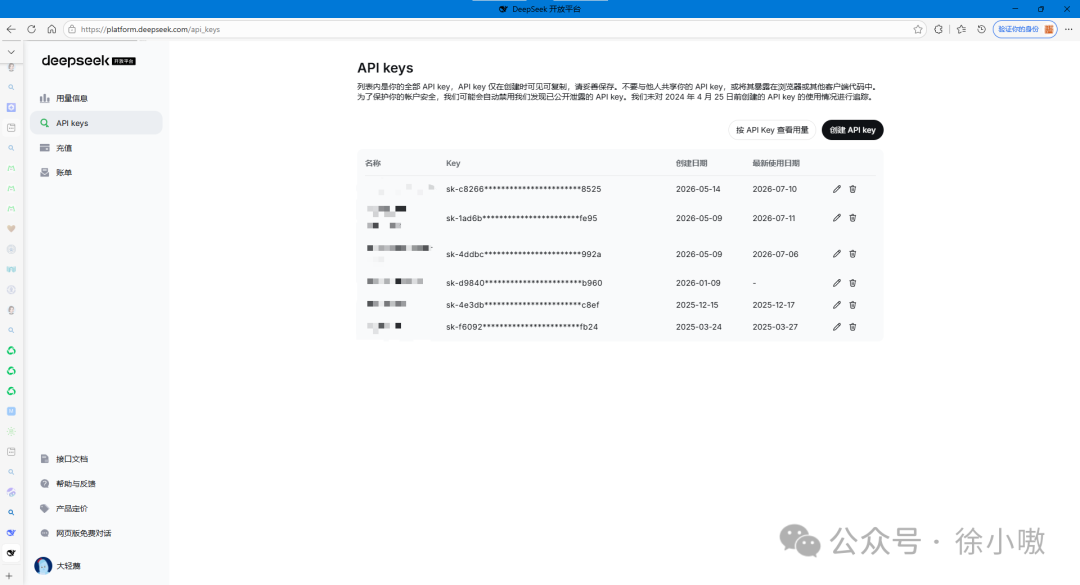Screen dimensions: 1080x585
Task: Open 产品定价 pricing page
Action: point(96,509)
